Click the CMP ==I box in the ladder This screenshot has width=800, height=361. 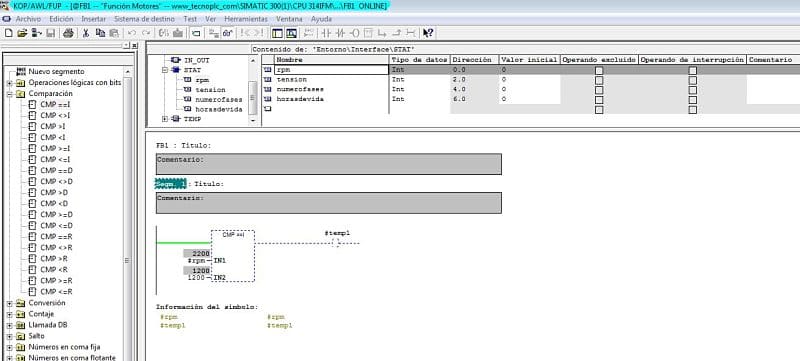click(233, 256)
